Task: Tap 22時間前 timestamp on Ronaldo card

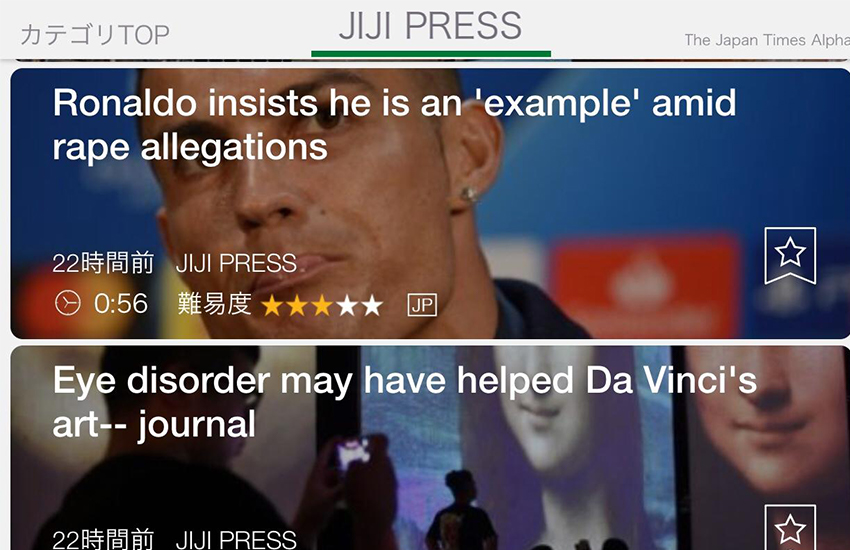Action: tap(104, 263)
